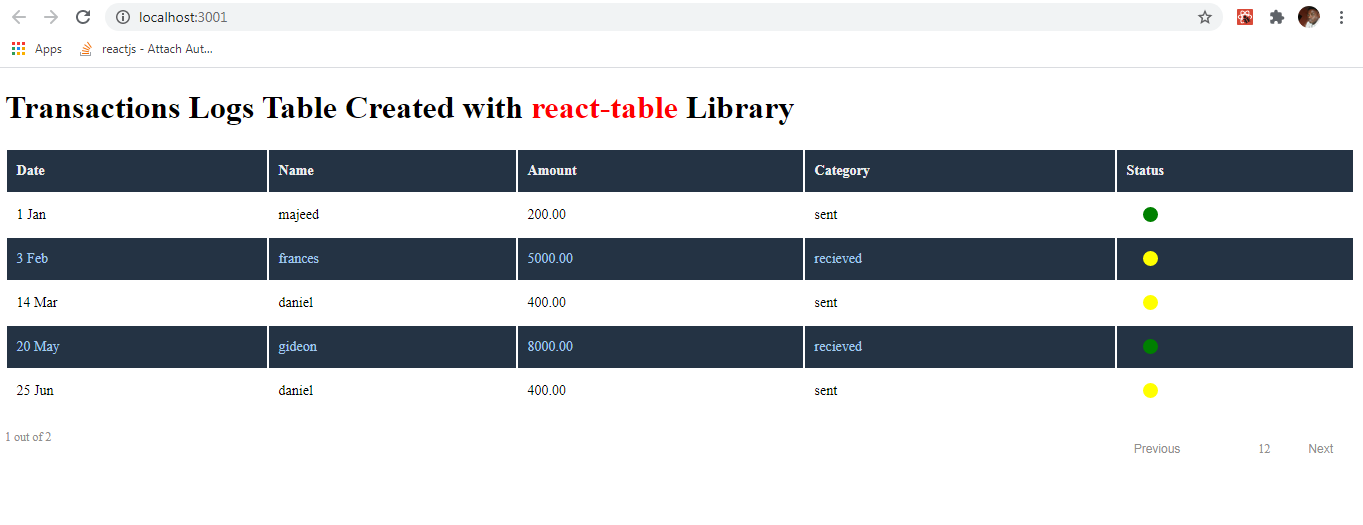Image resolution: width=1363 pixels, height=525 pixels.
Task: Click '400.00' in the 25 Jun row
Action: [x=547, y=390]
